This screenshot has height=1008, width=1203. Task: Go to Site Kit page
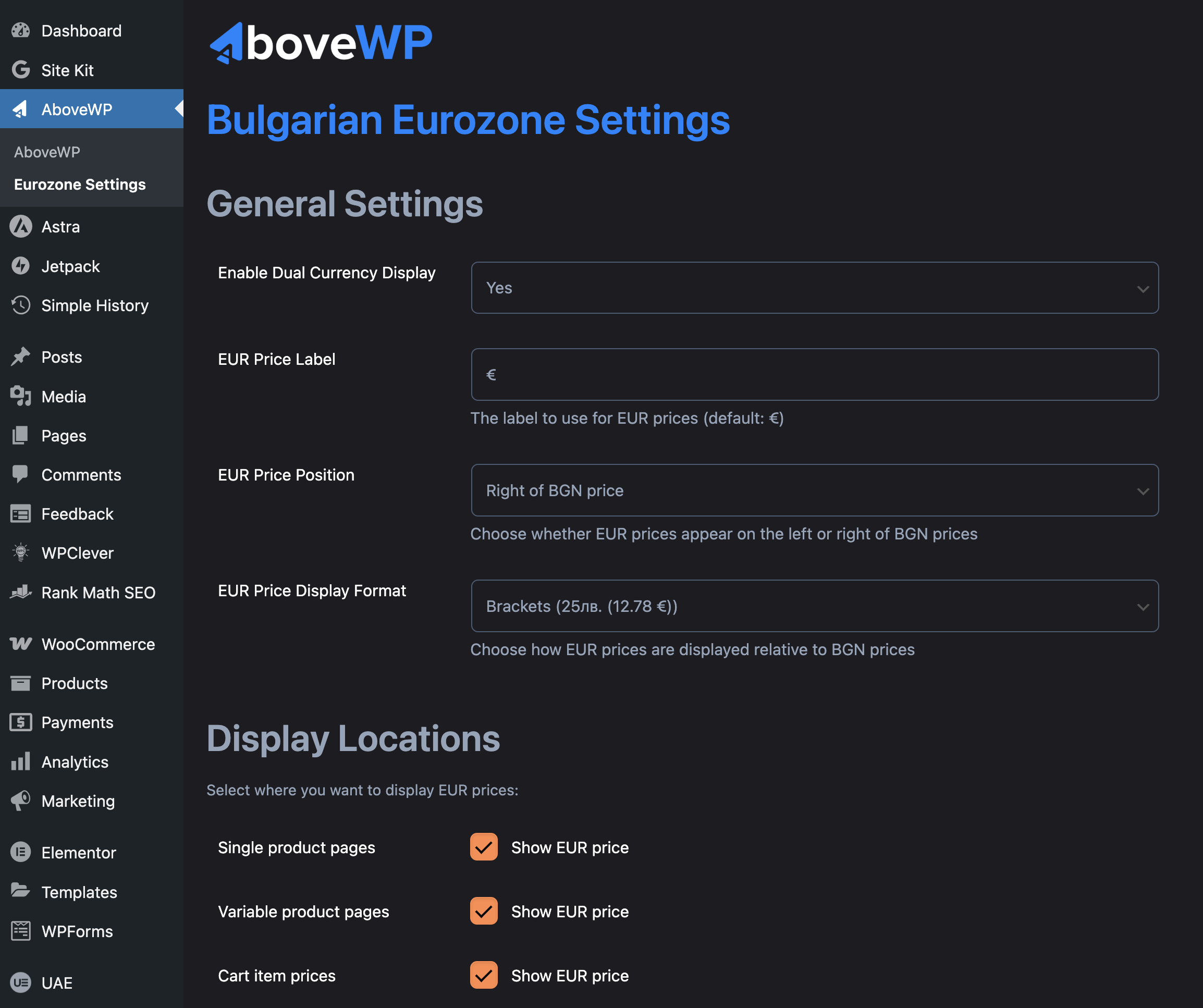point(92,70)
